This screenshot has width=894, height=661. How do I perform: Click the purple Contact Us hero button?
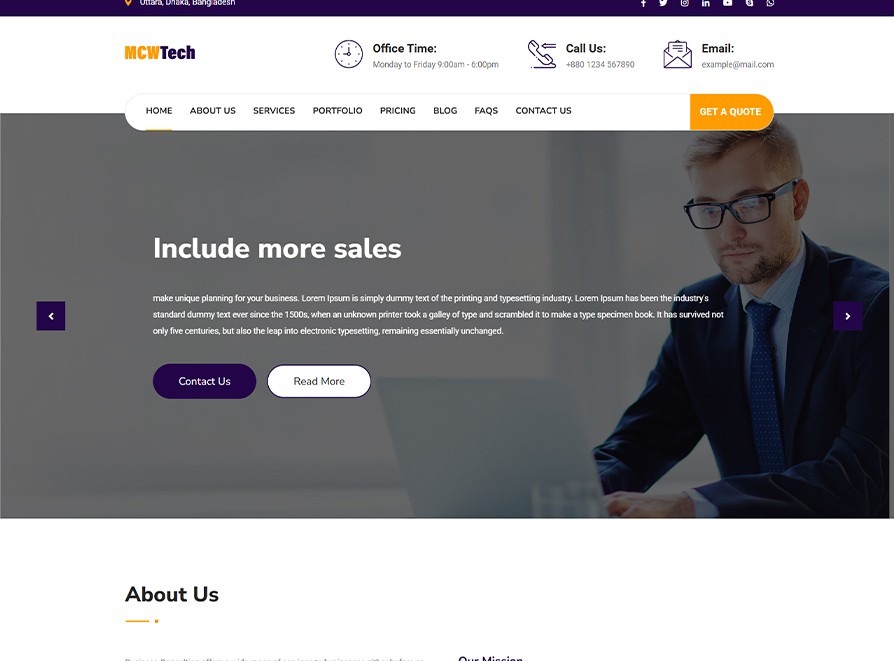[x=204, y=381]
